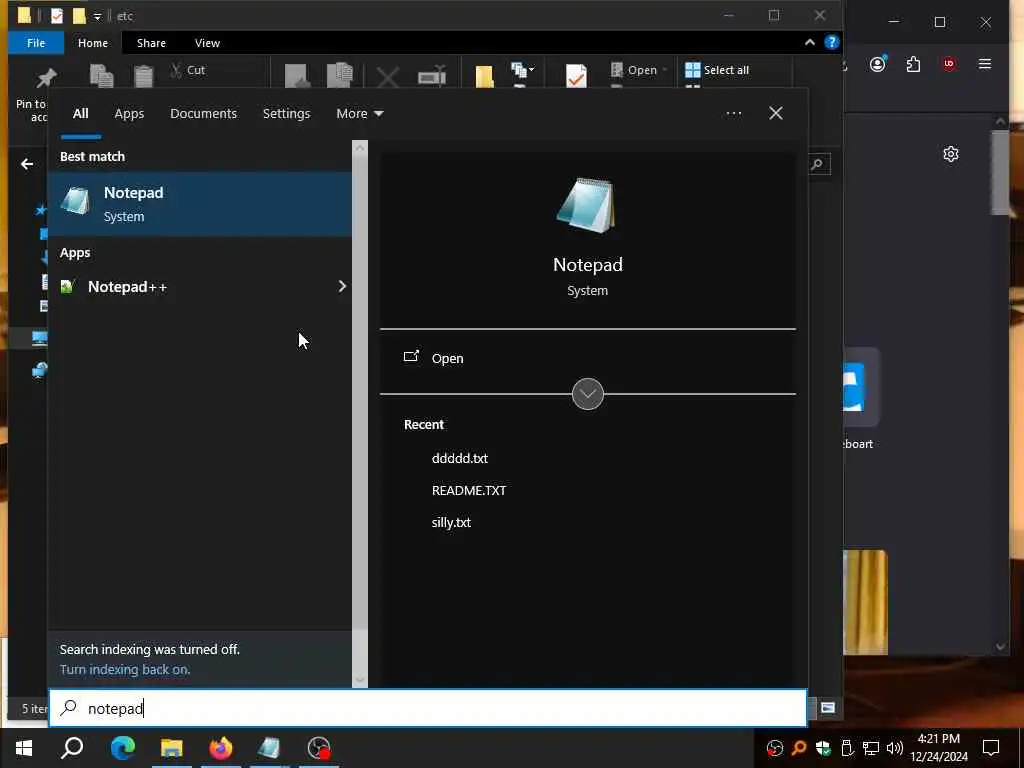
Task: Click the taskbar Search magnifier icon
Action: (72, 748)
